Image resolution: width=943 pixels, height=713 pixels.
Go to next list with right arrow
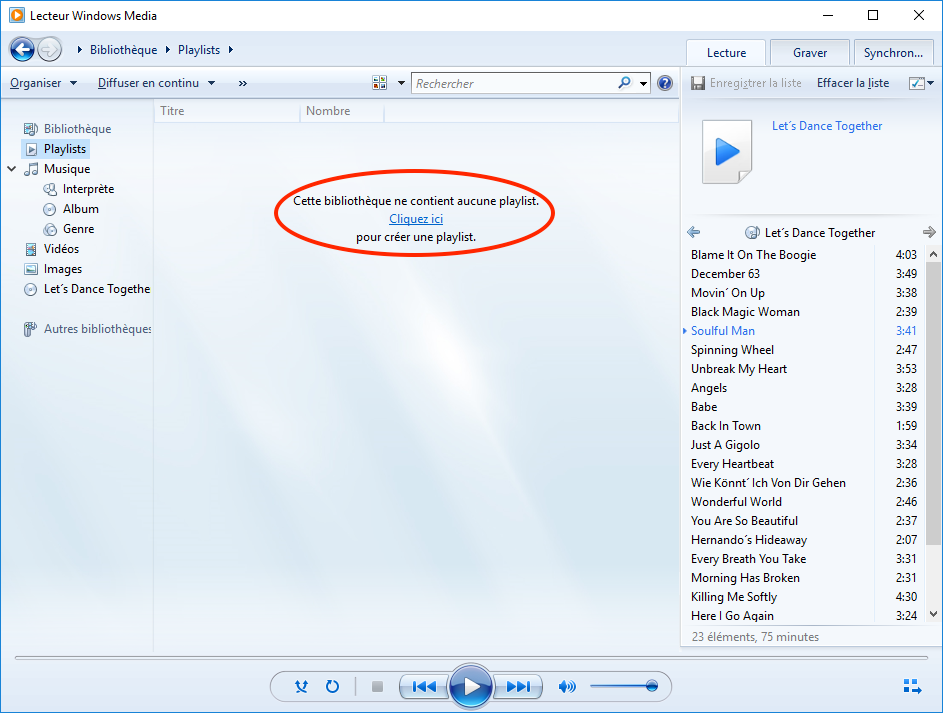(929, 232)
